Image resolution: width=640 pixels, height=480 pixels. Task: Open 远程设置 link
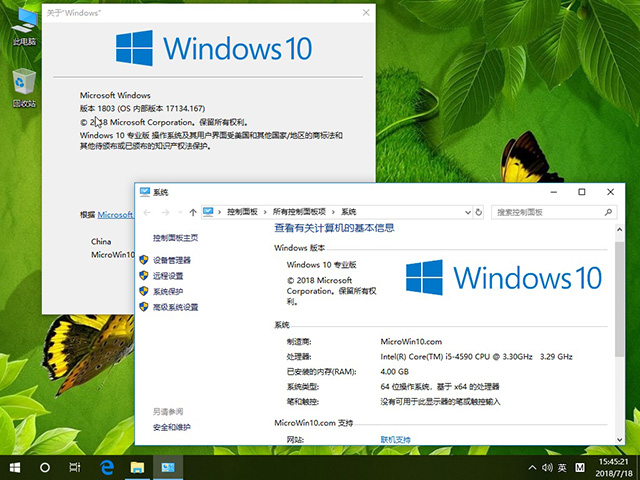point(168,276)
